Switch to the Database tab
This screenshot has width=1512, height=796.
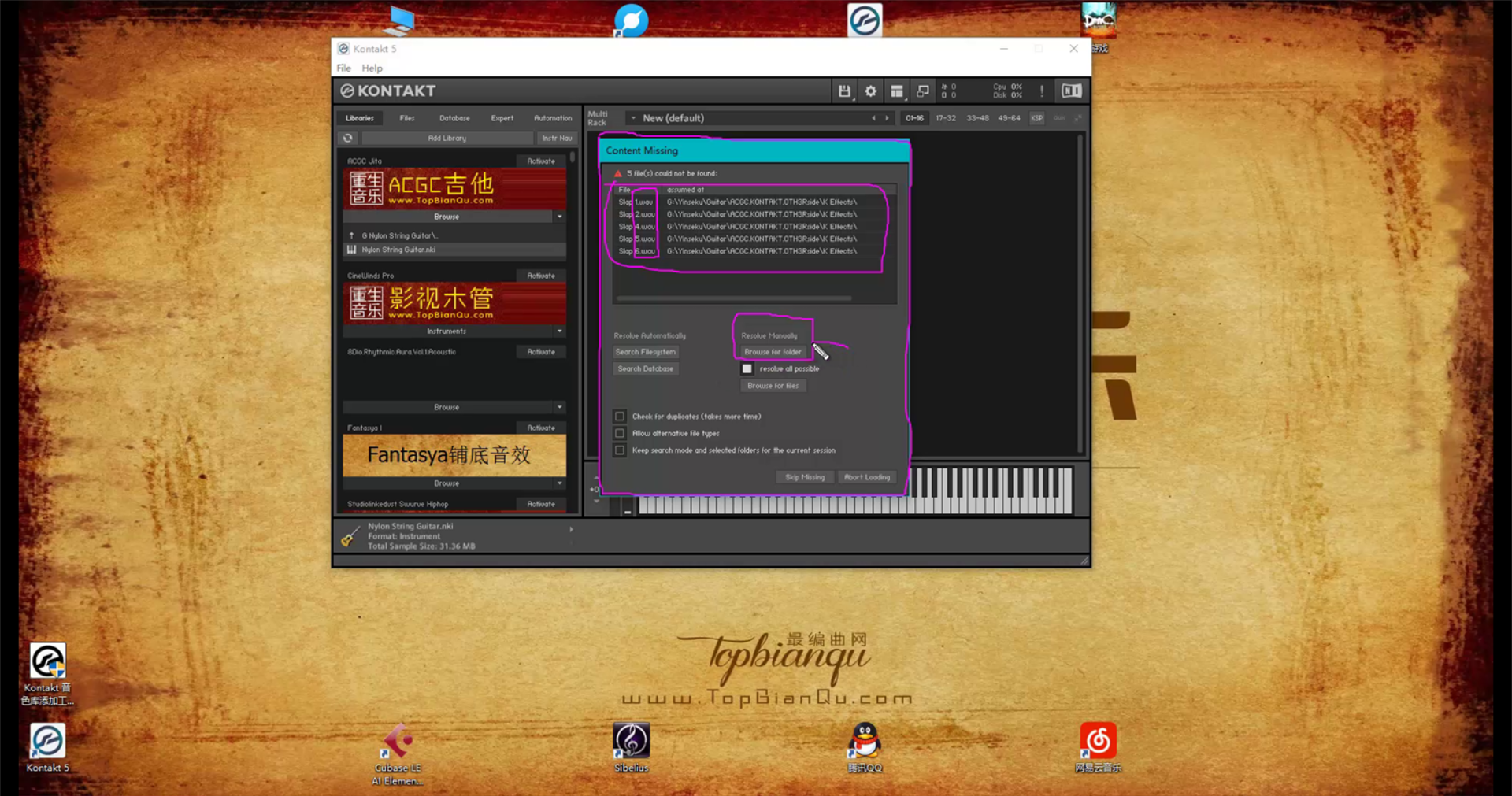tap(454, 118)
